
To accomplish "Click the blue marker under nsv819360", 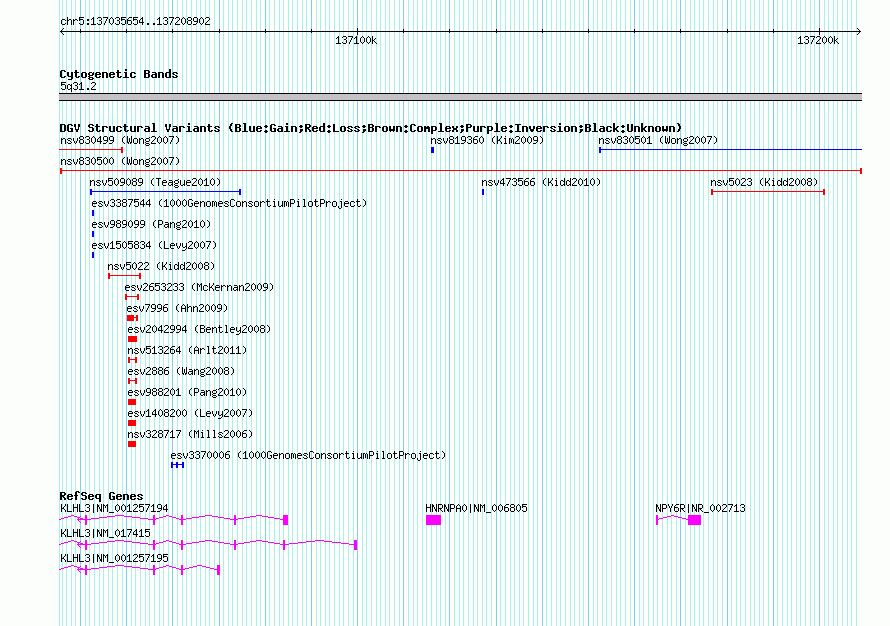I will 433,150.
